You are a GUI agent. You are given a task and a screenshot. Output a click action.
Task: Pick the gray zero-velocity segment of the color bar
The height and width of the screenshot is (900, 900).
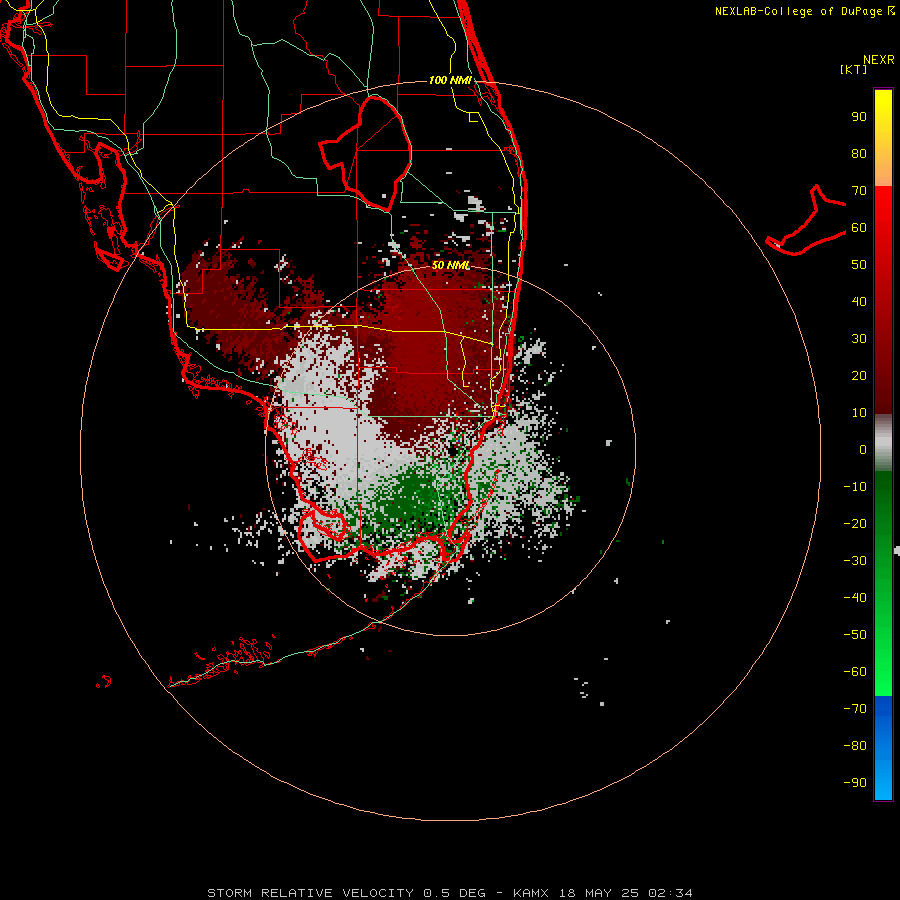[883, 443]
